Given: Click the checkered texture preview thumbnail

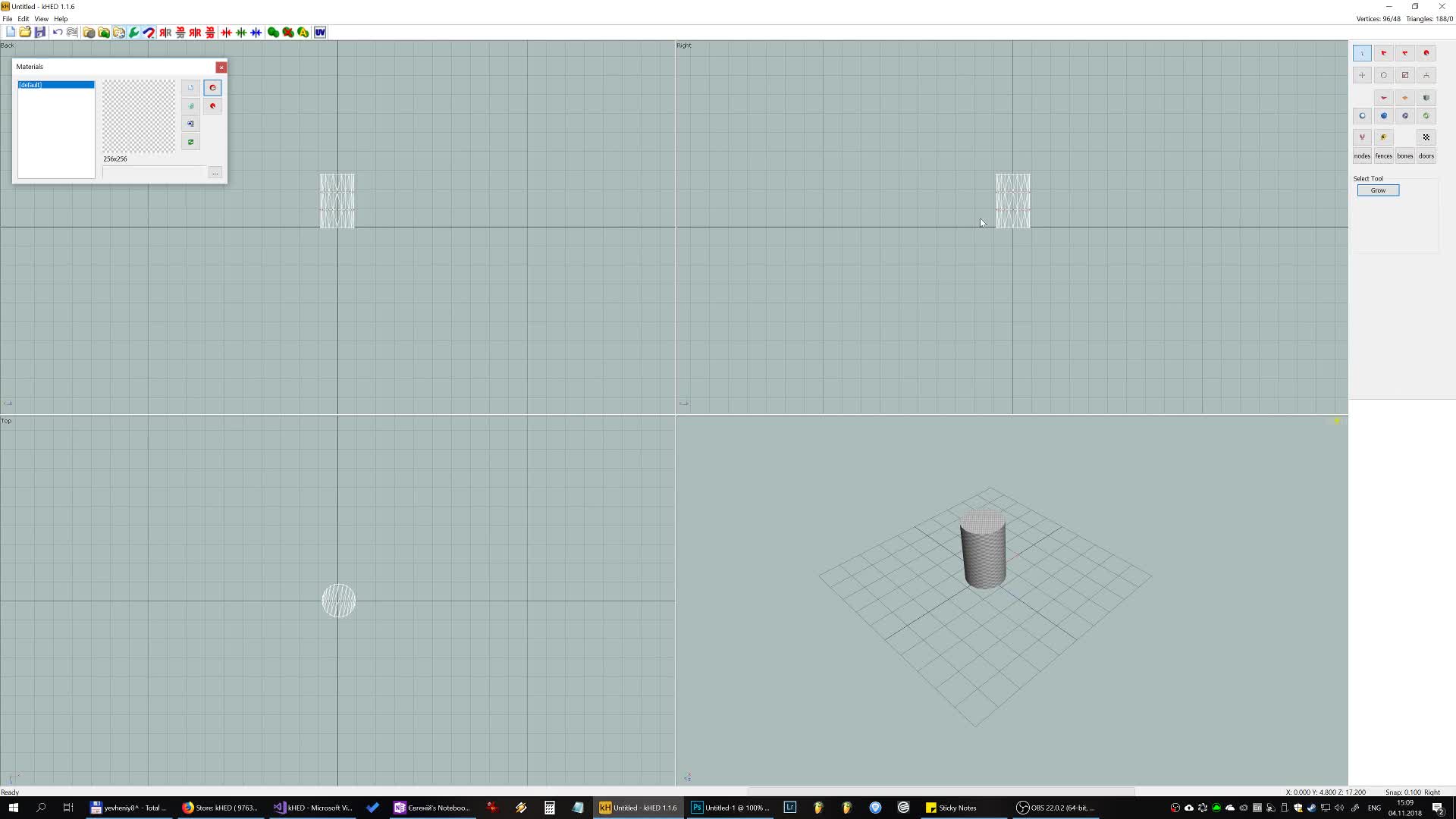Looking at the screenshot, I should click(139, 117).
